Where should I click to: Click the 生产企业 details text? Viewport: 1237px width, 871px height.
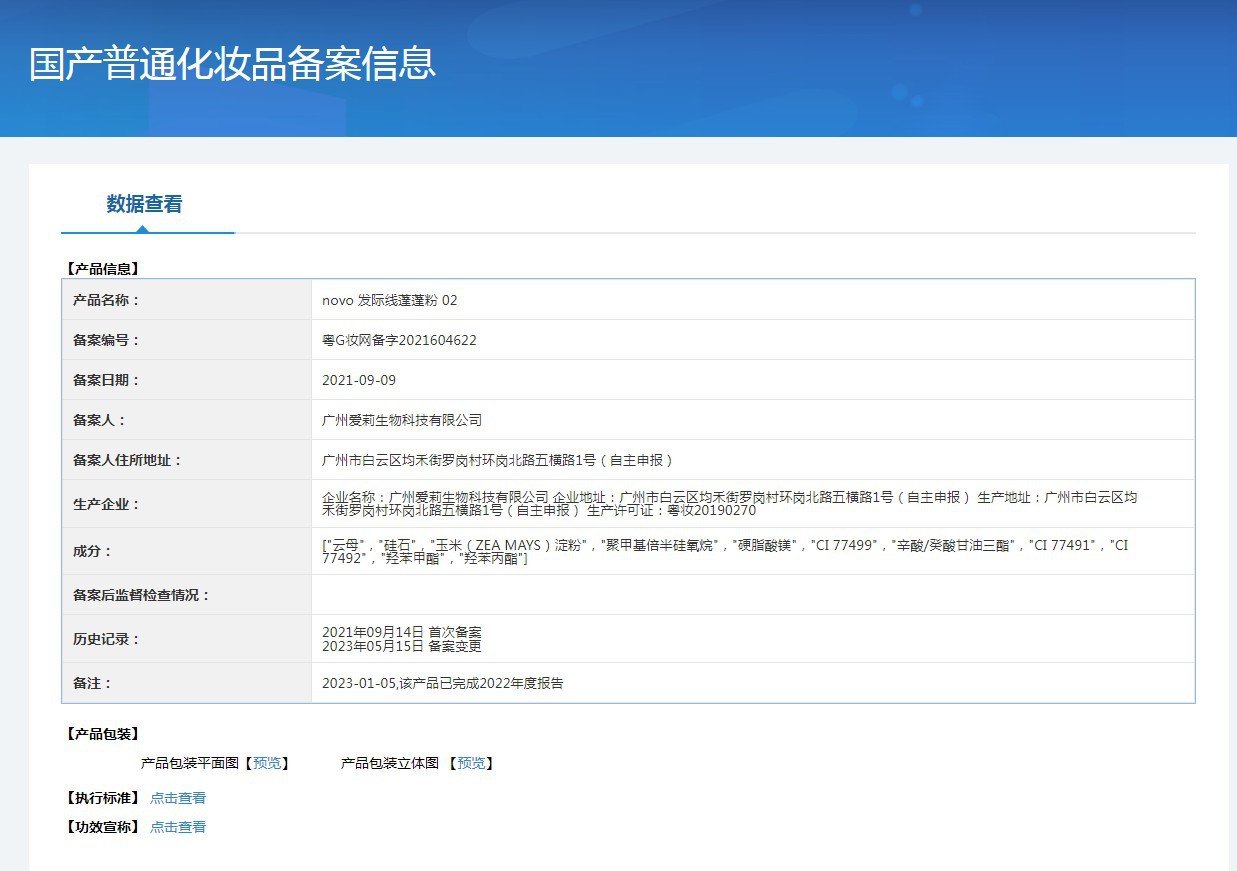(729, 503)
